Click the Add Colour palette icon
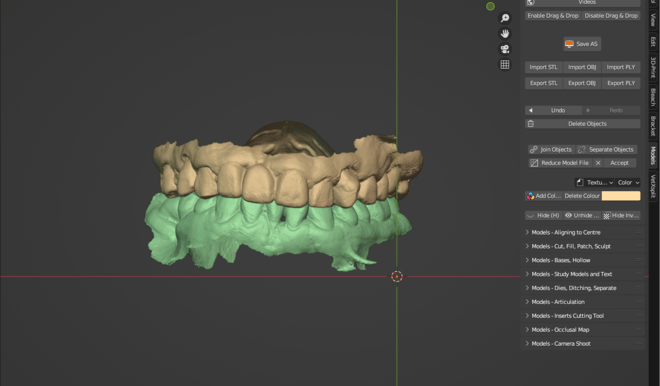The height and width of the screenshot is (386, 660). 530,196
